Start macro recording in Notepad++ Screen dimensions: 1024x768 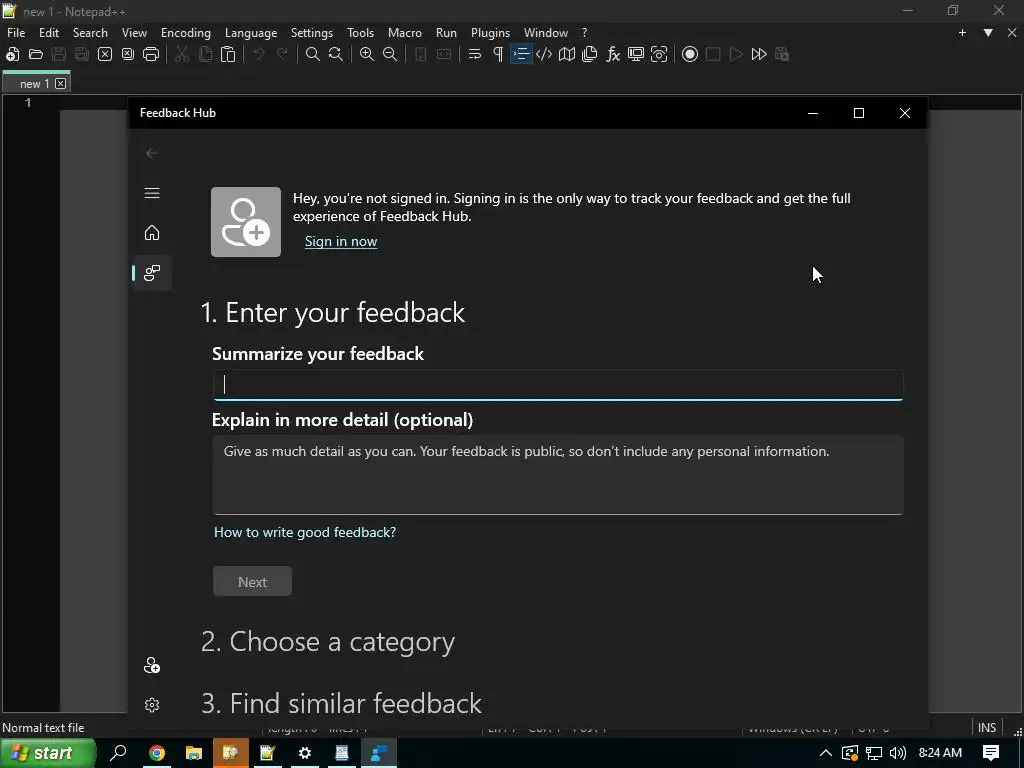click(x=690, y=54)
